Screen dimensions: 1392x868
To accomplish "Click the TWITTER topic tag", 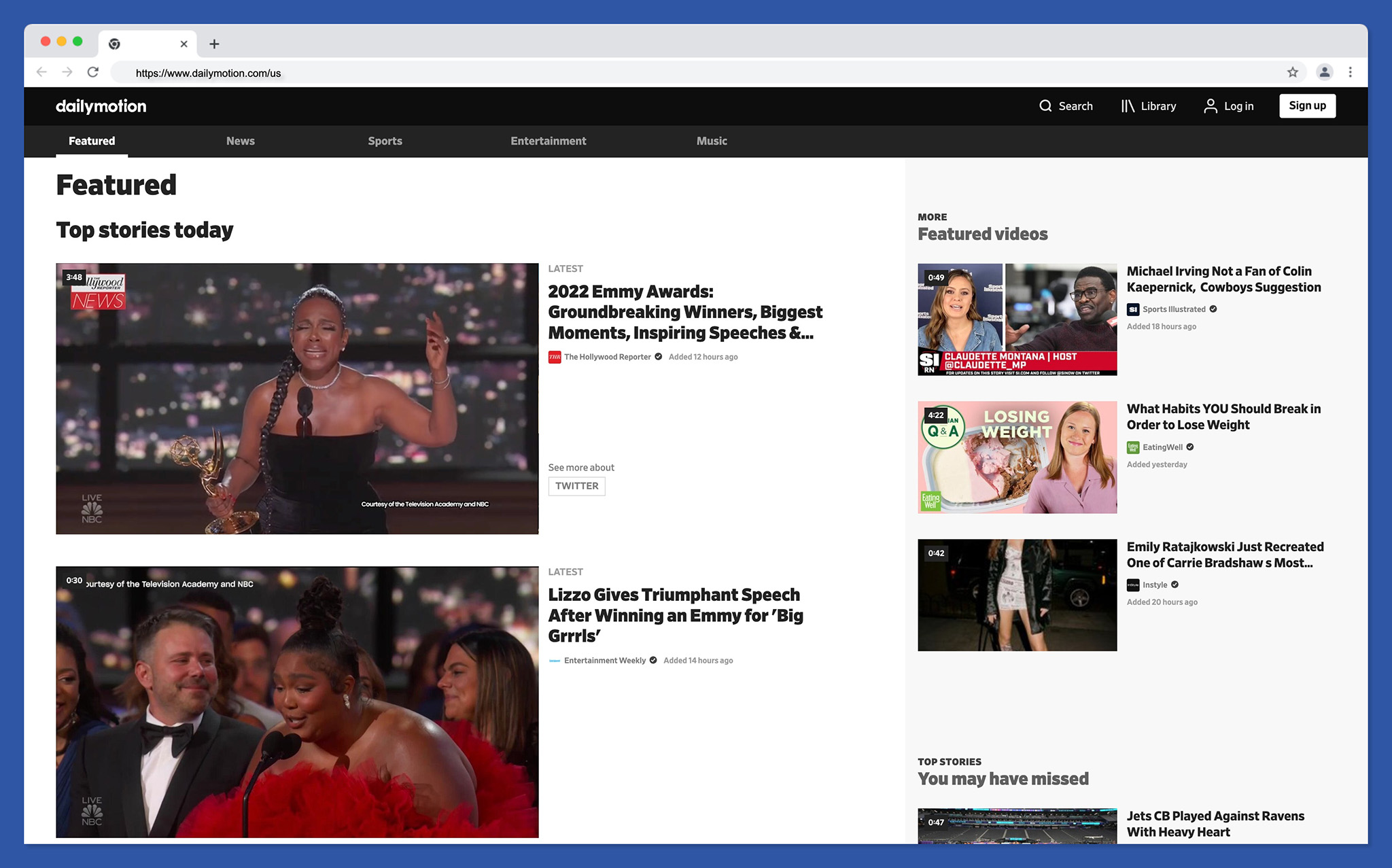I will [x=576, y=485].
